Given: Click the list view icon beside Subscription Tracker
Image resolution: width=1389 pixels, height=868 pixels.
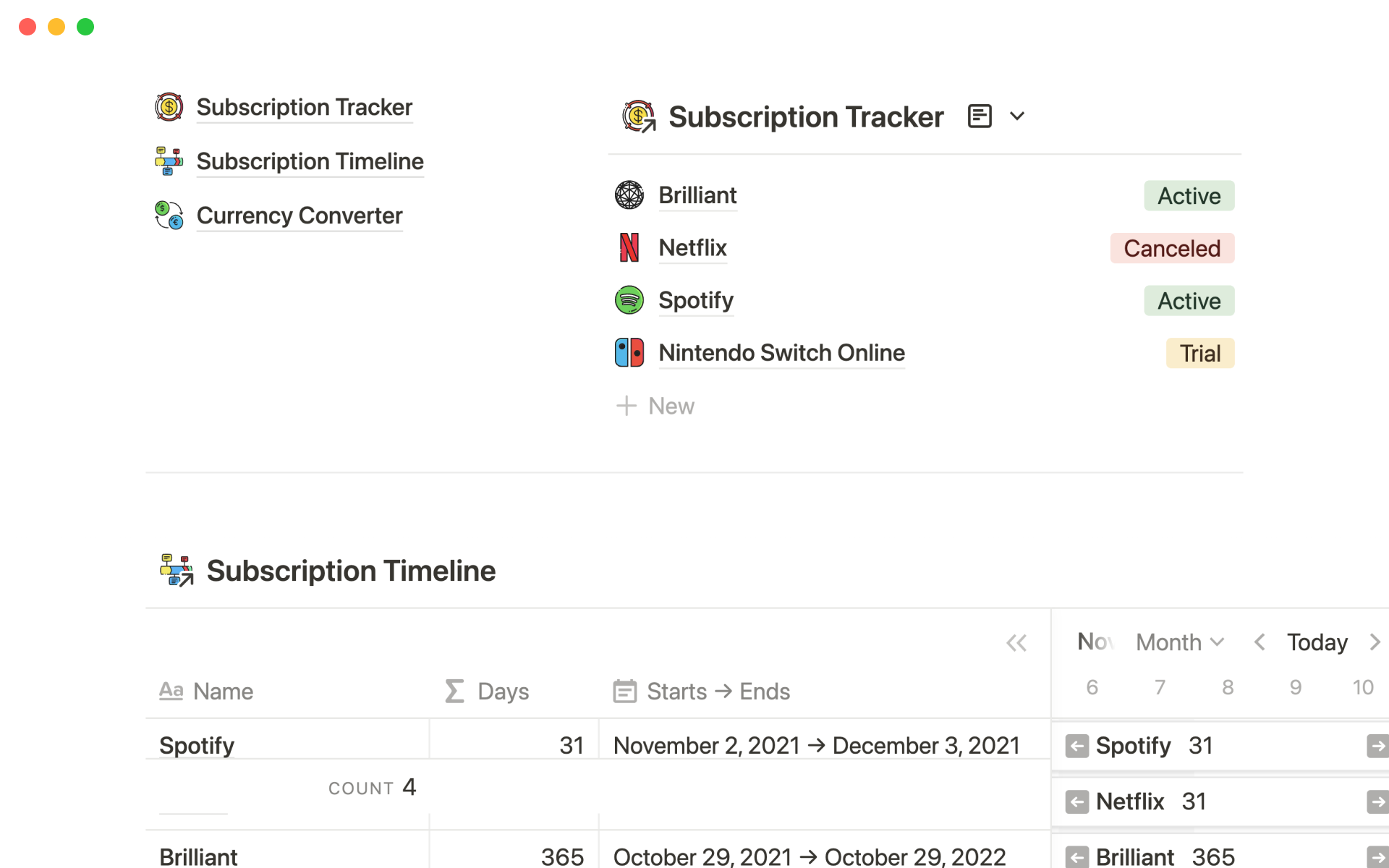Looking at the screenshot, I should point(980,116).
